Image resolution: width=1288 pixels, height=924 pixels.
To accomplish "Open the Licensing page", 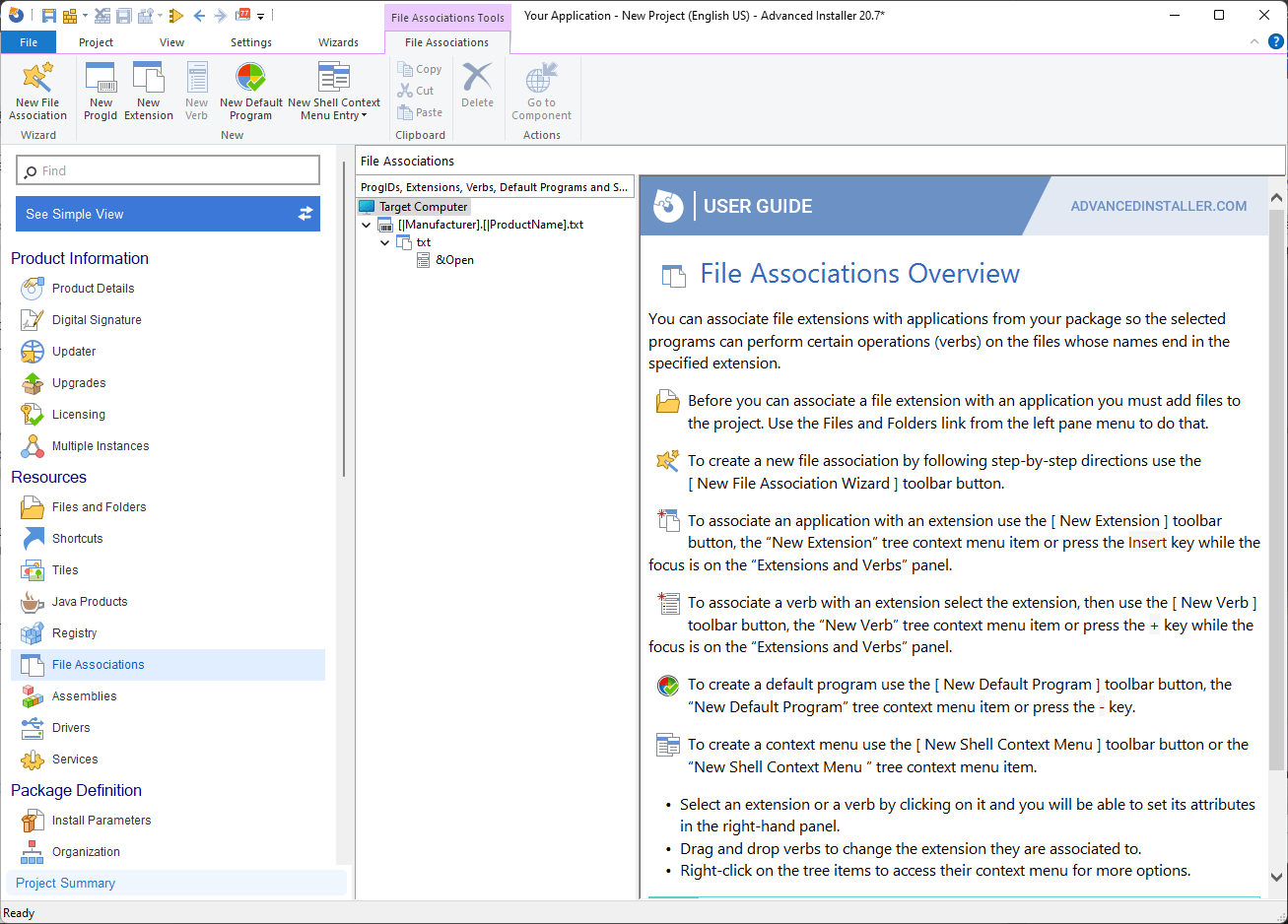I will (79, 415).
